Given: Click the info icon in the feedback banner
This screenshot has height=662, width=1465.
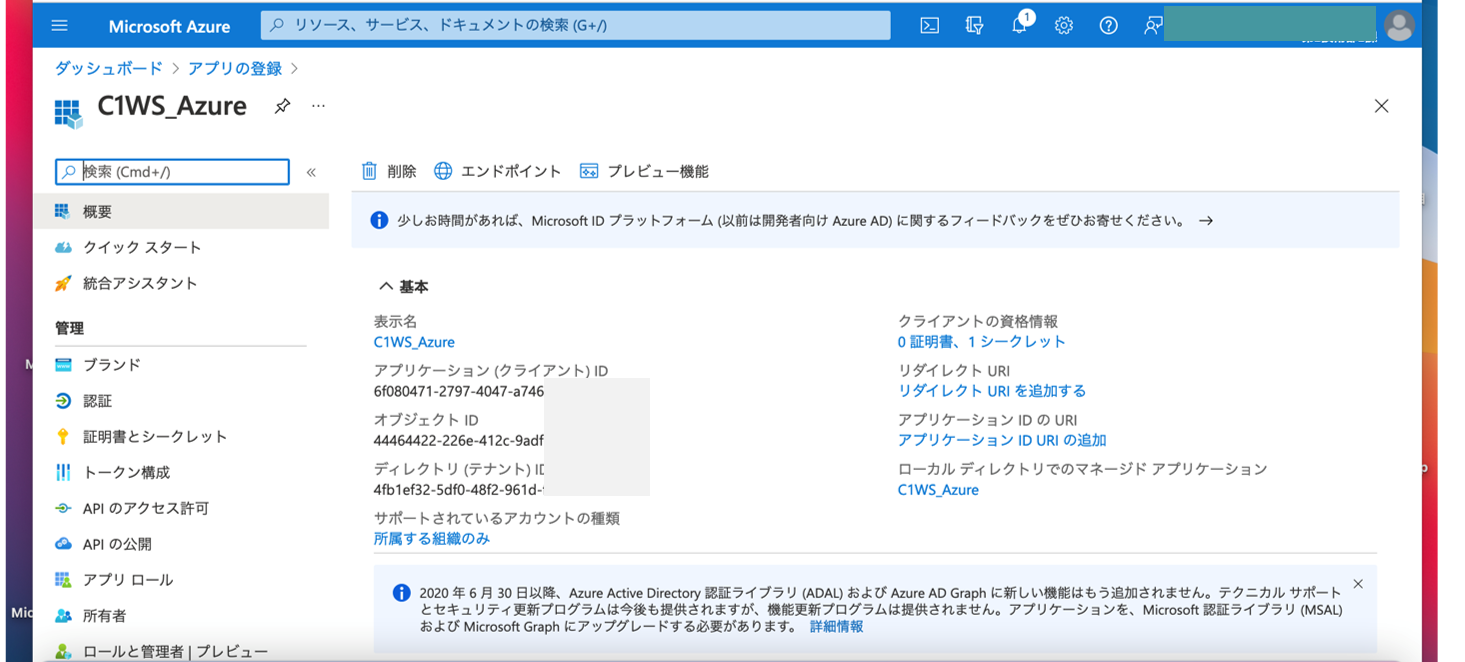Looking at the screenshot, I should 379,220.
